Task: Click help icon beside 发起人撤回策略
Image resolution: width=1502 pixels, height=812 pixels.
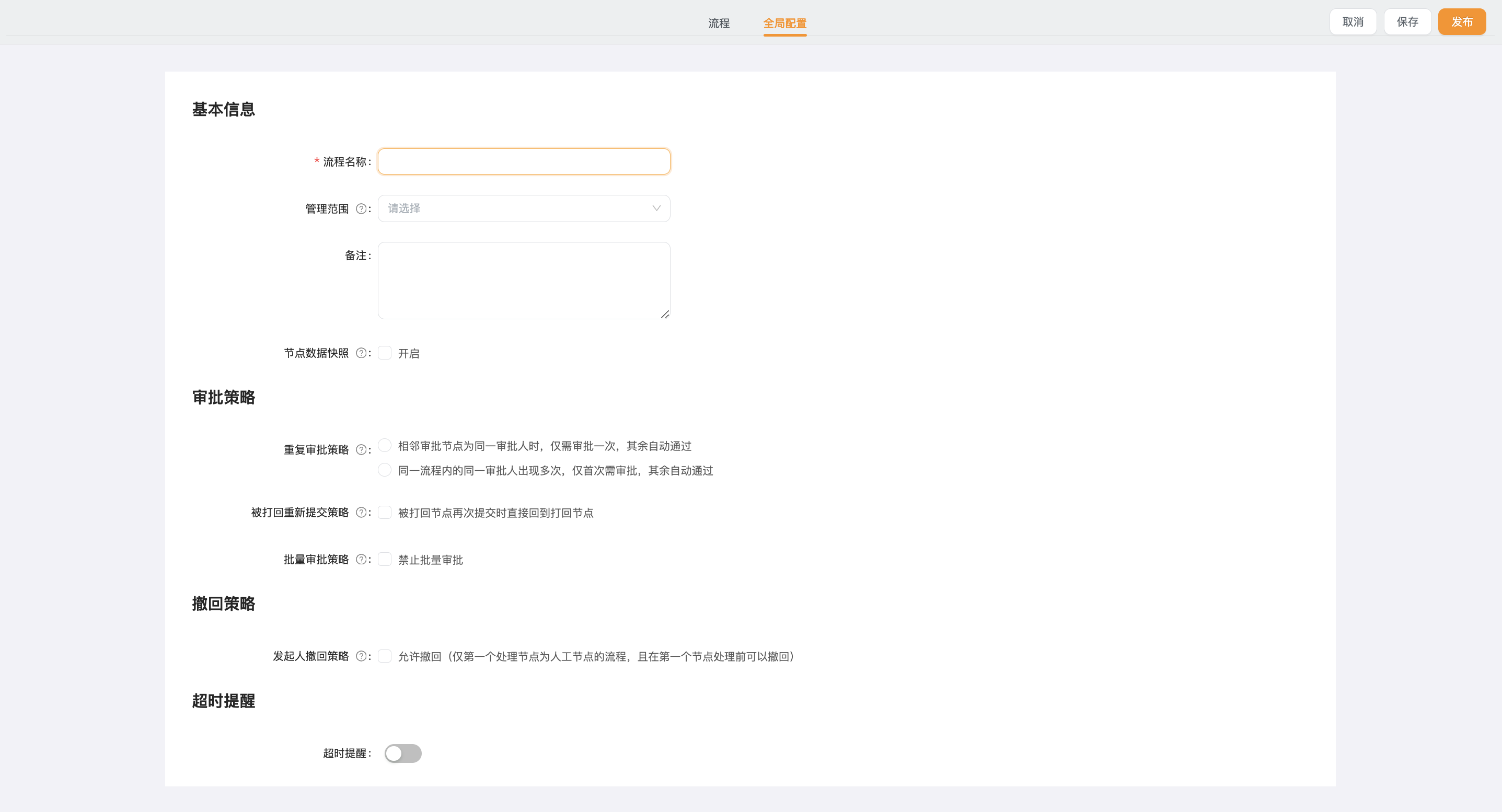Action: tap(361, 656)
